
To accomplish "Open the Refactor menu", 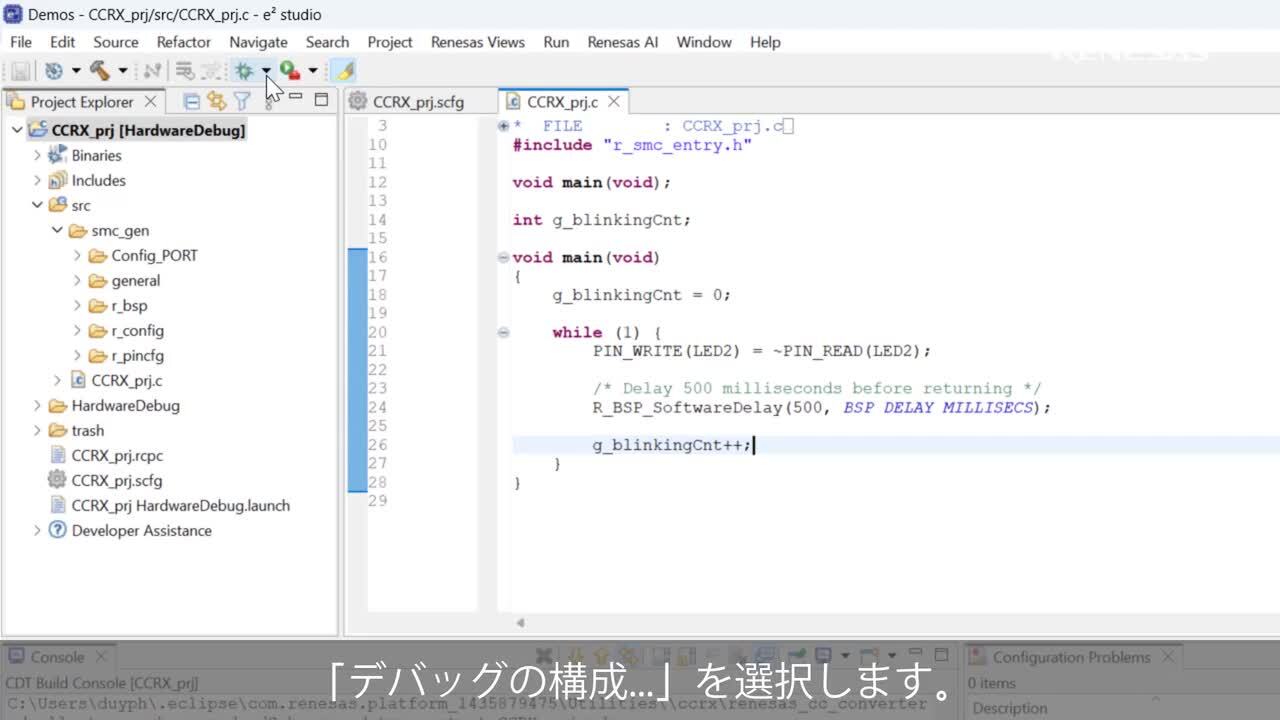I will [184, 42].
